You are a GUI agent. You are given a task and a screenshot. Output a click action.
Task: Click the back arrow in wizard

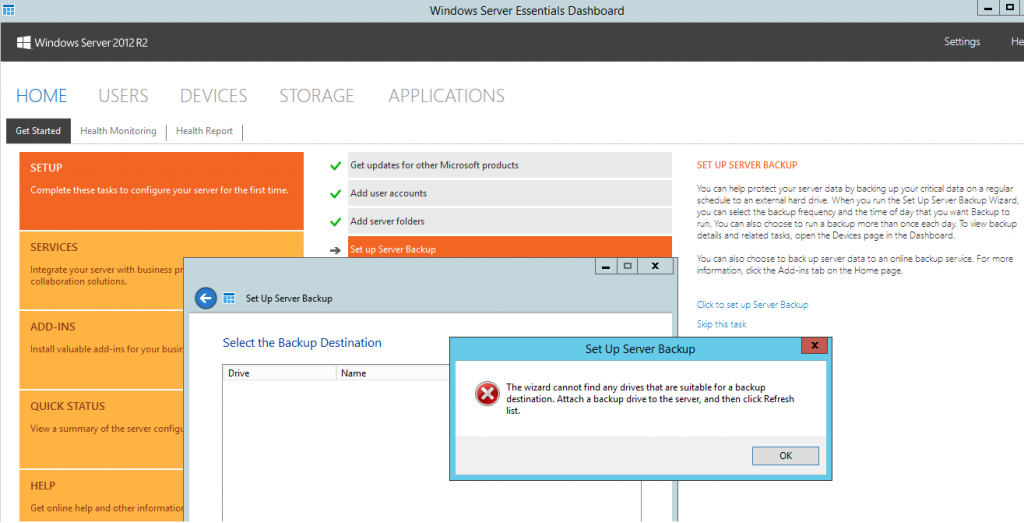[x=206, y=298]
